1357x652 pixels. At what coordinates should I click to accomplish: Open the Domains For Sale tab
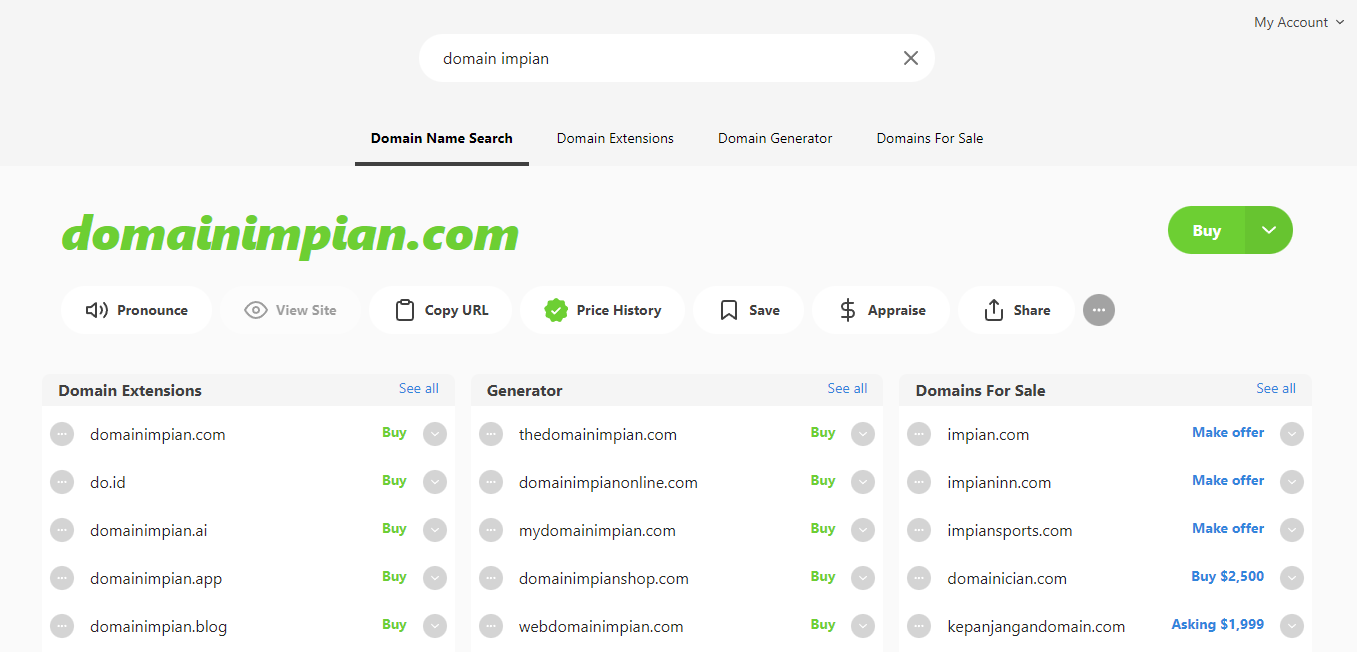pos(929,138)
